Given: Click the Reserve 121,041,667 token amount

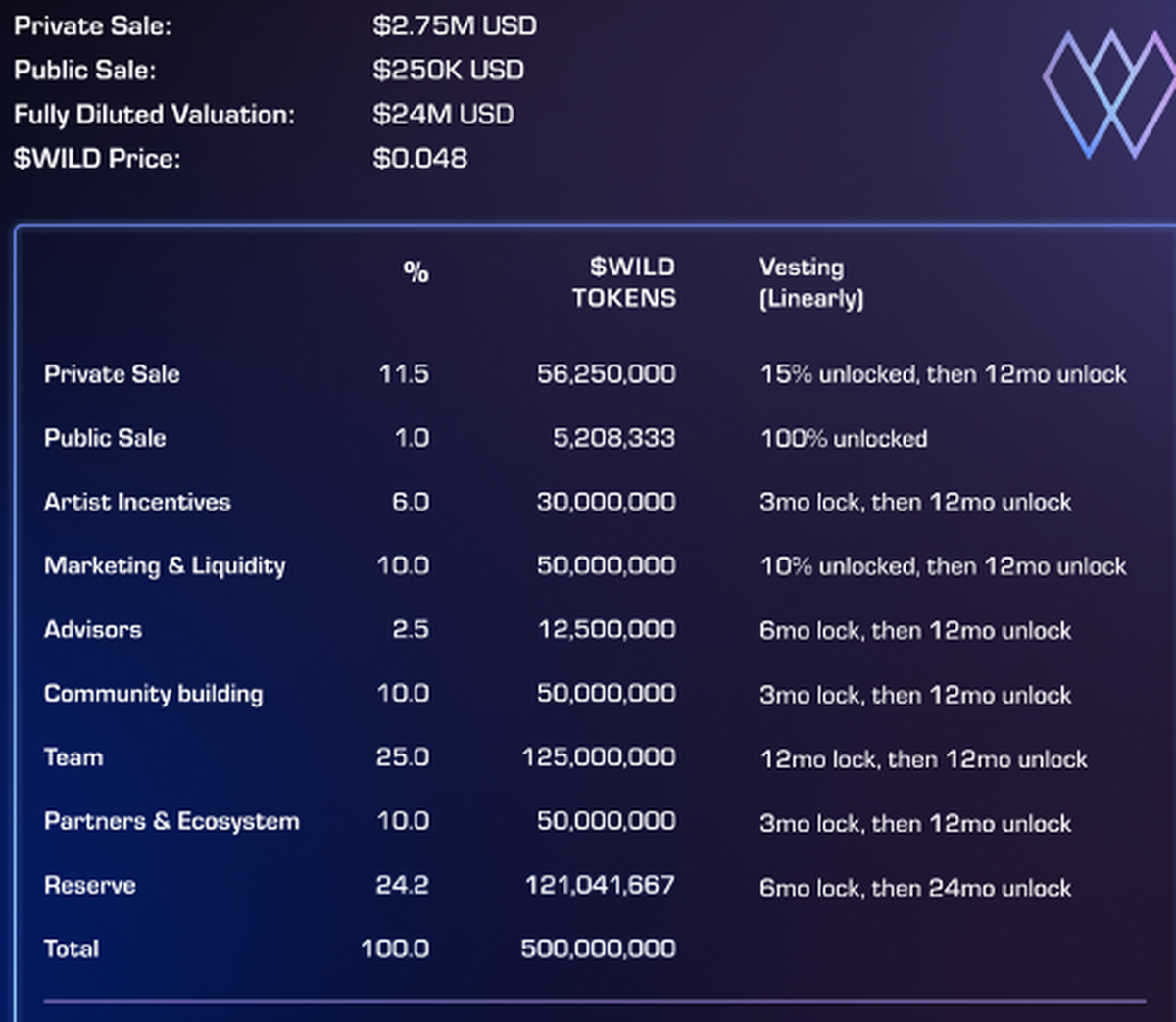Looking at the screenshot, I should coord(600,886).
